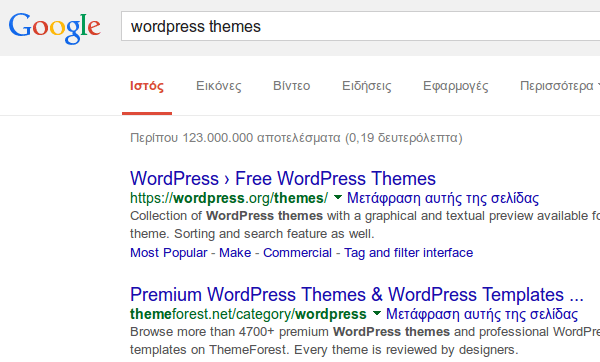
Task: Click the search box containing 'wordpress themes'
Action: coord(360,26)
